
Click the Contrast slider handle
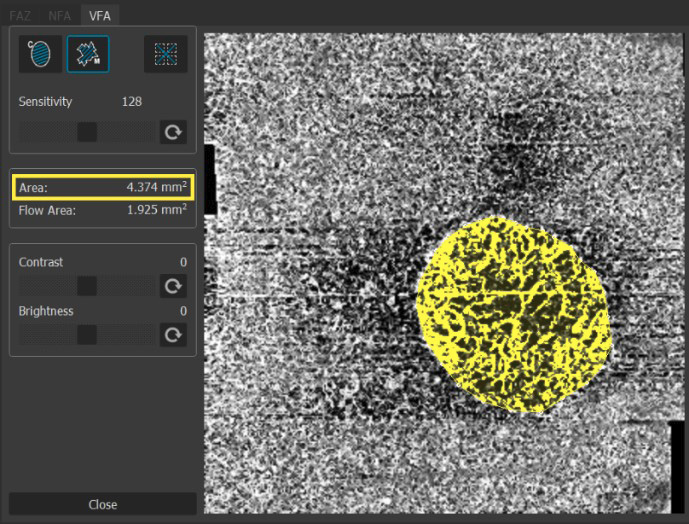(87, 286)
